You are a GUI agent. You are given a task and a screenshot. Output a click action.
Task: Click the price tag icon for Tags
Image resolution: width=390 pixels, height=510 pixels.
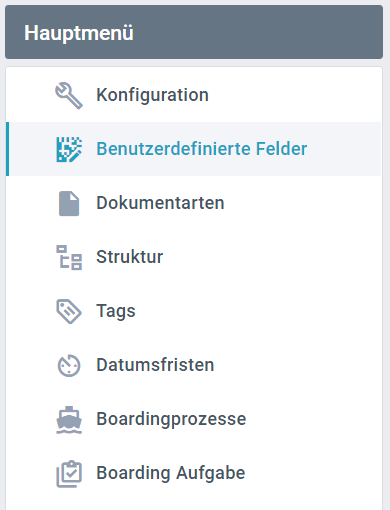coord(69,311)
